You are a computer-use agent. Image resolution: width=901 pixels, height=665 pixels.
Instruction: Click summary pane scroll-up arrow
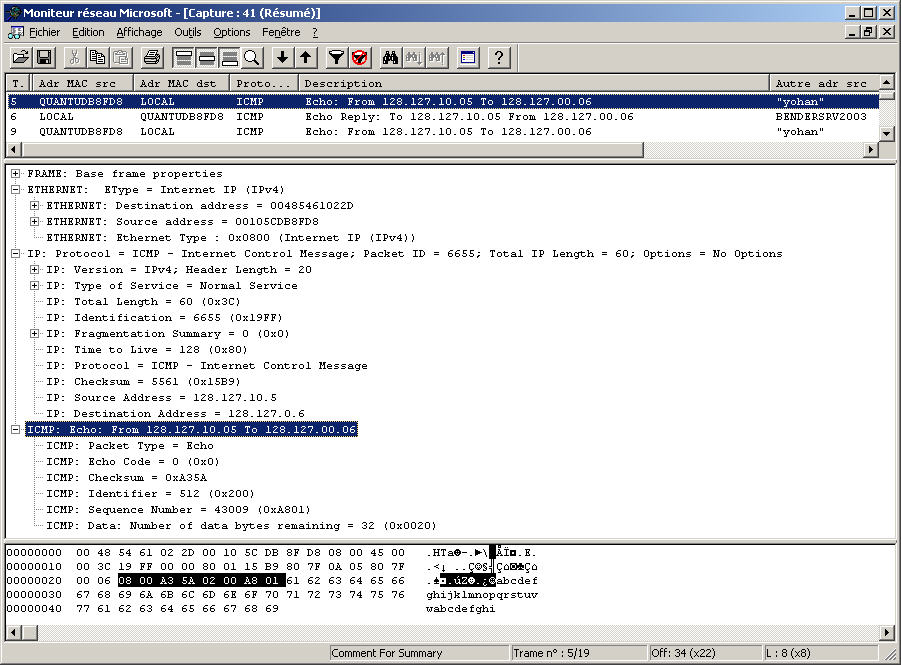[887, 83]
